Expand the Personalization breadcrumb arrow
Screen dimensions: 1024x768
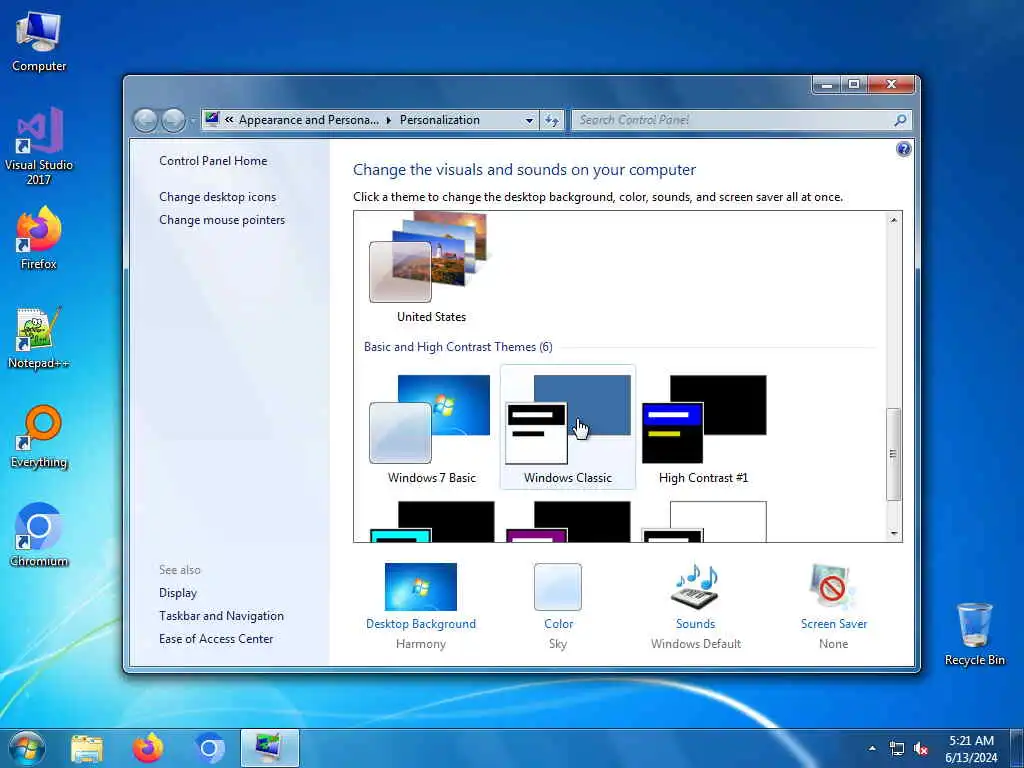389,120
